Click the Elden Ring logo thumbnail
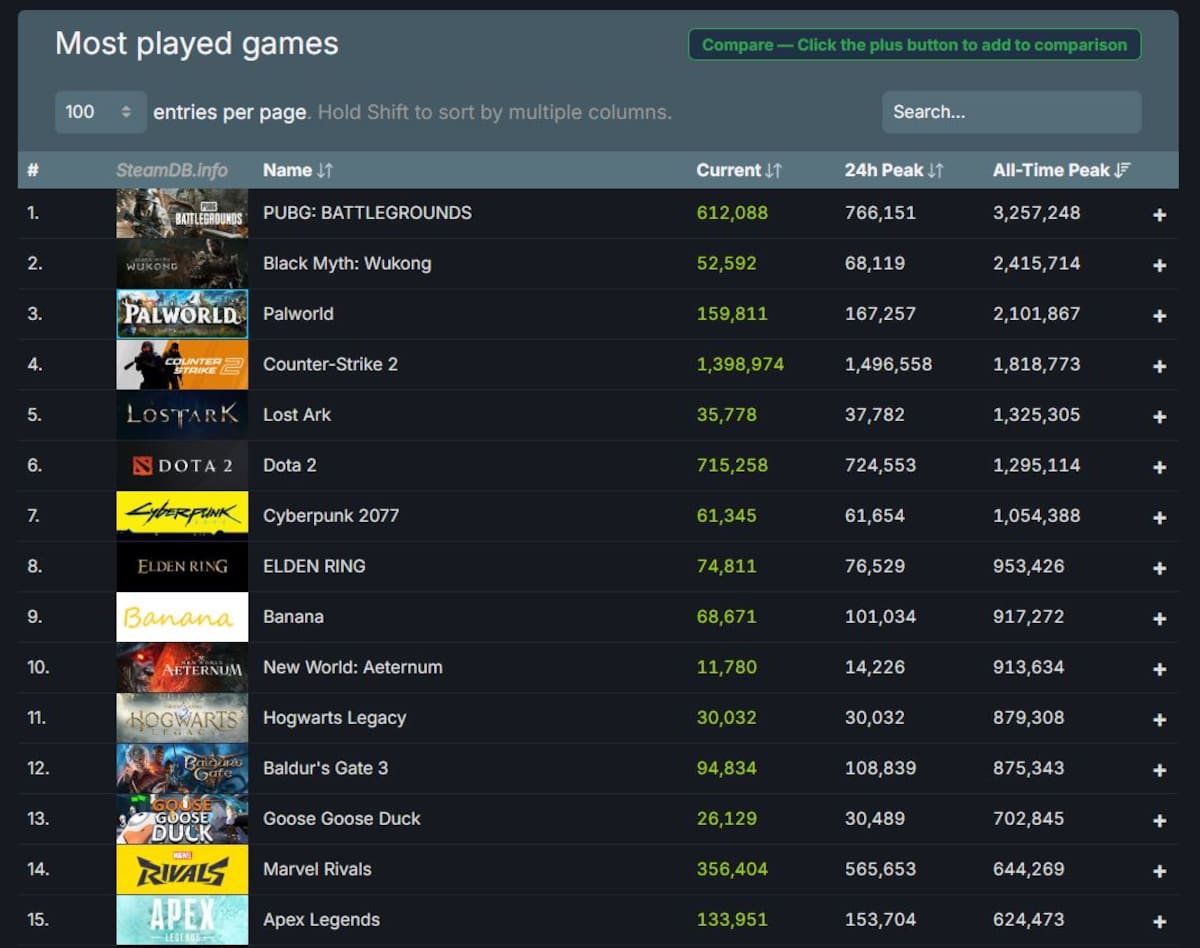Screen dimensions: 1200x948 pyautogui.click(x=182, y=566)
